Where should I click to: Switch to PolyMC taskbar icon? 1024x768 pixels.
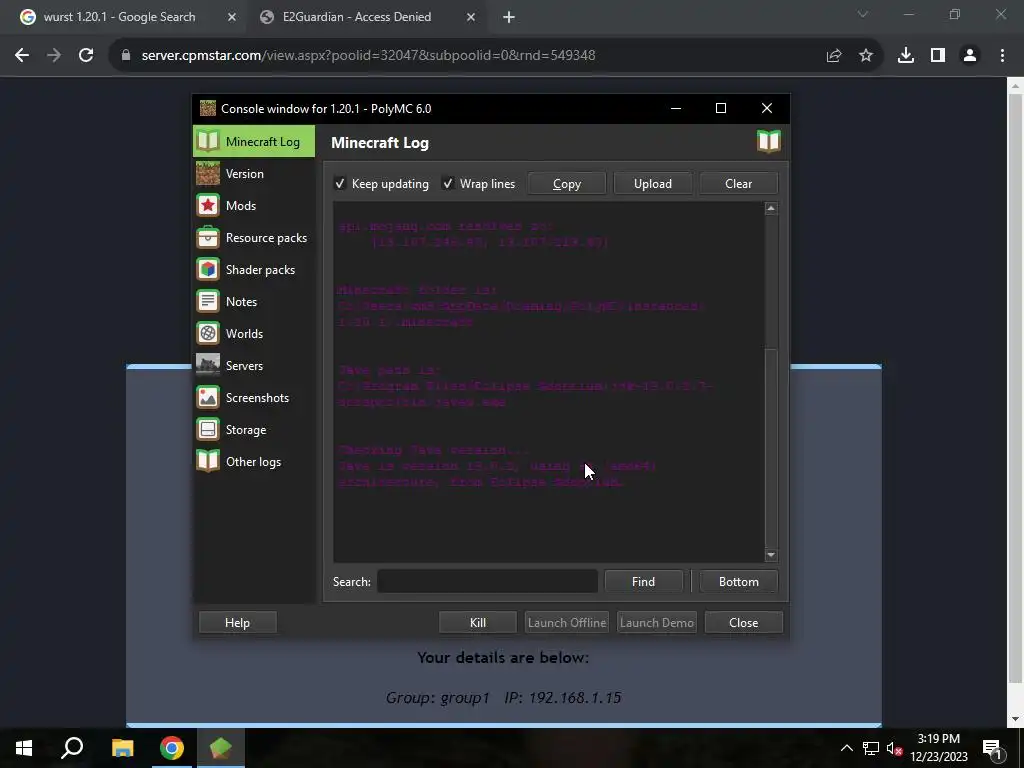[221, 748]
